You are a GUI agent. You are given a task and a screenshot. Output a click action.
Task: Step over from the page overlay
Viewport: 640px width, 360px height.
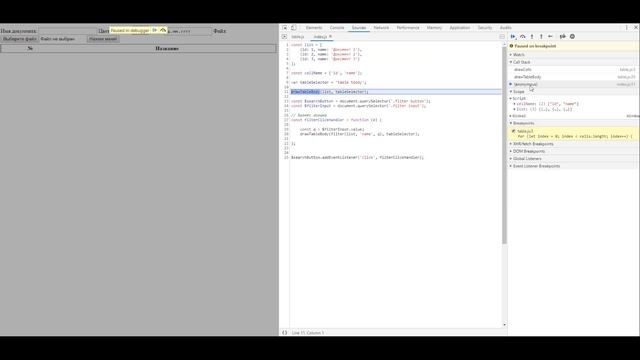click(163, 30)
